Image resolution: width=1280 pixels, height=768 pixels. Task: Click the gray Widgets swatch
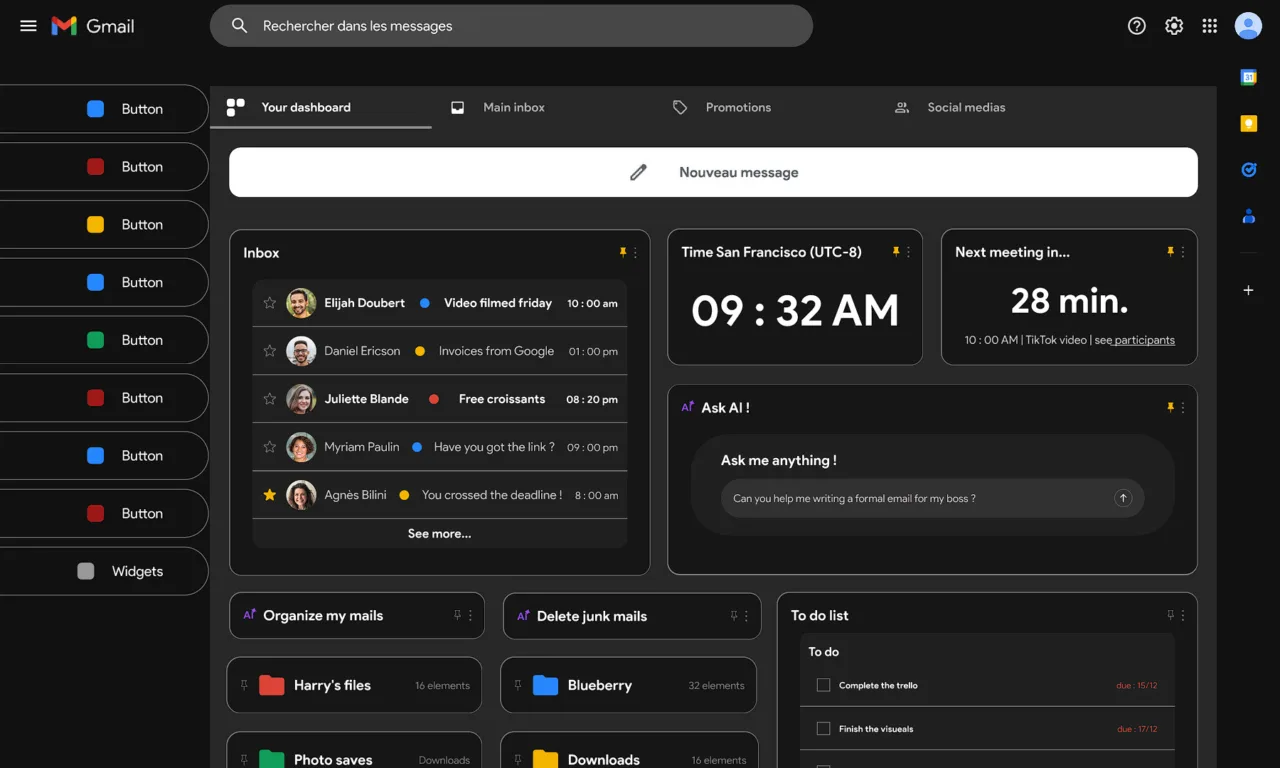tap(86, 571)
